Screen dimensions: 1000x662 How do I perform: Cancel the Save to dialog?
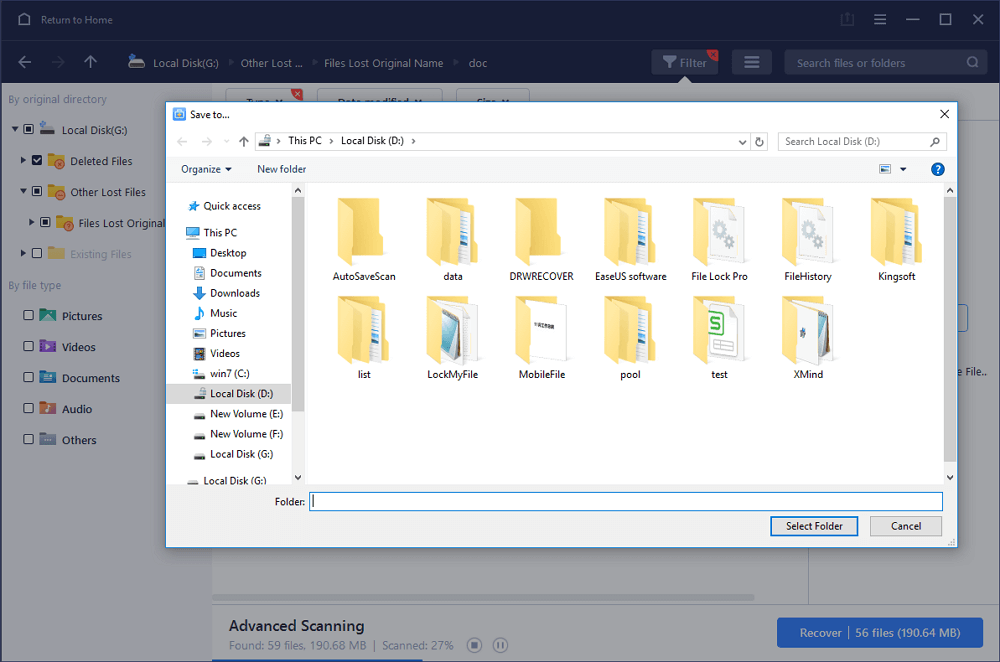click(905, 526)
